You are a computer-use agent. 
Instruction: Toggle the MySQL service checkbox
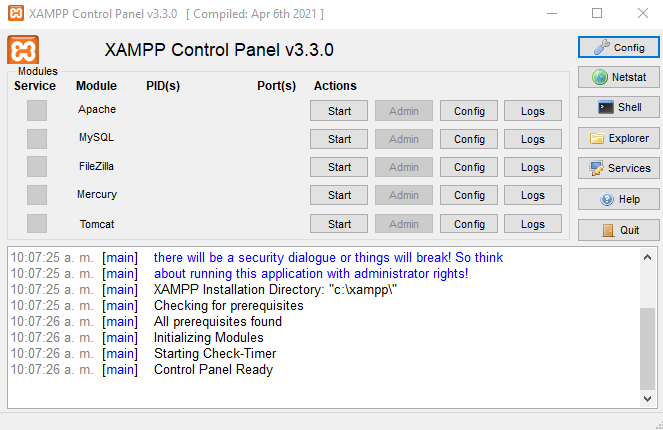[37, 139]
